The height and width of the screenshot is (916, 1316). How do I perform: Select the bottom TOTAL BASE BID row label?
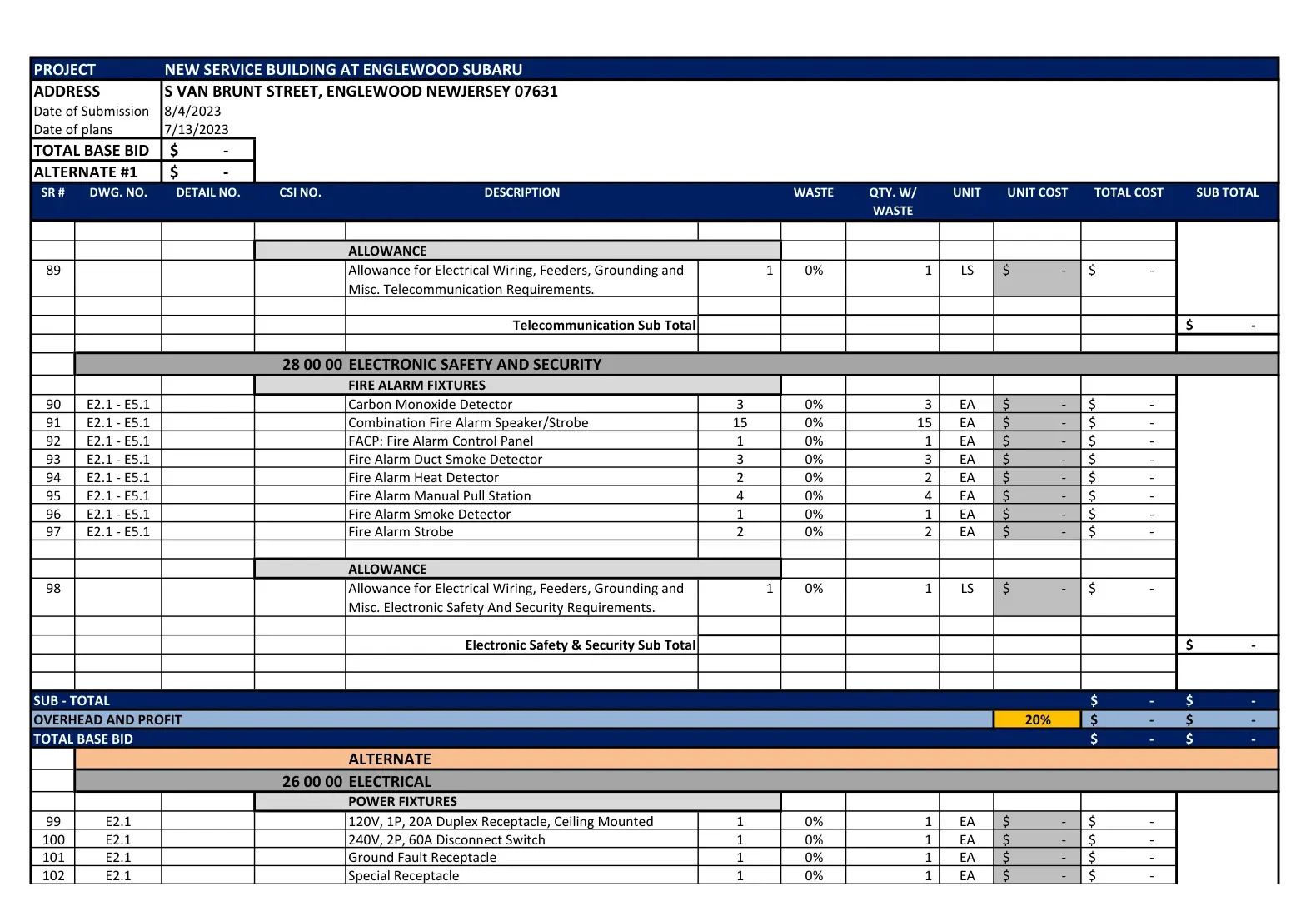[x=83, y=739]
